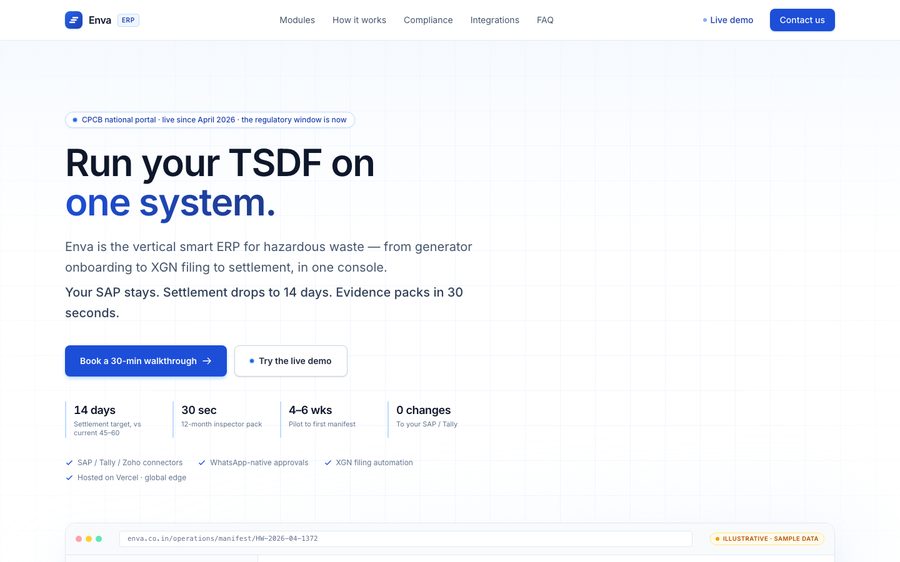Go to How it works section
Viewport: 900px width, 562px height.
tap(359, 20)
